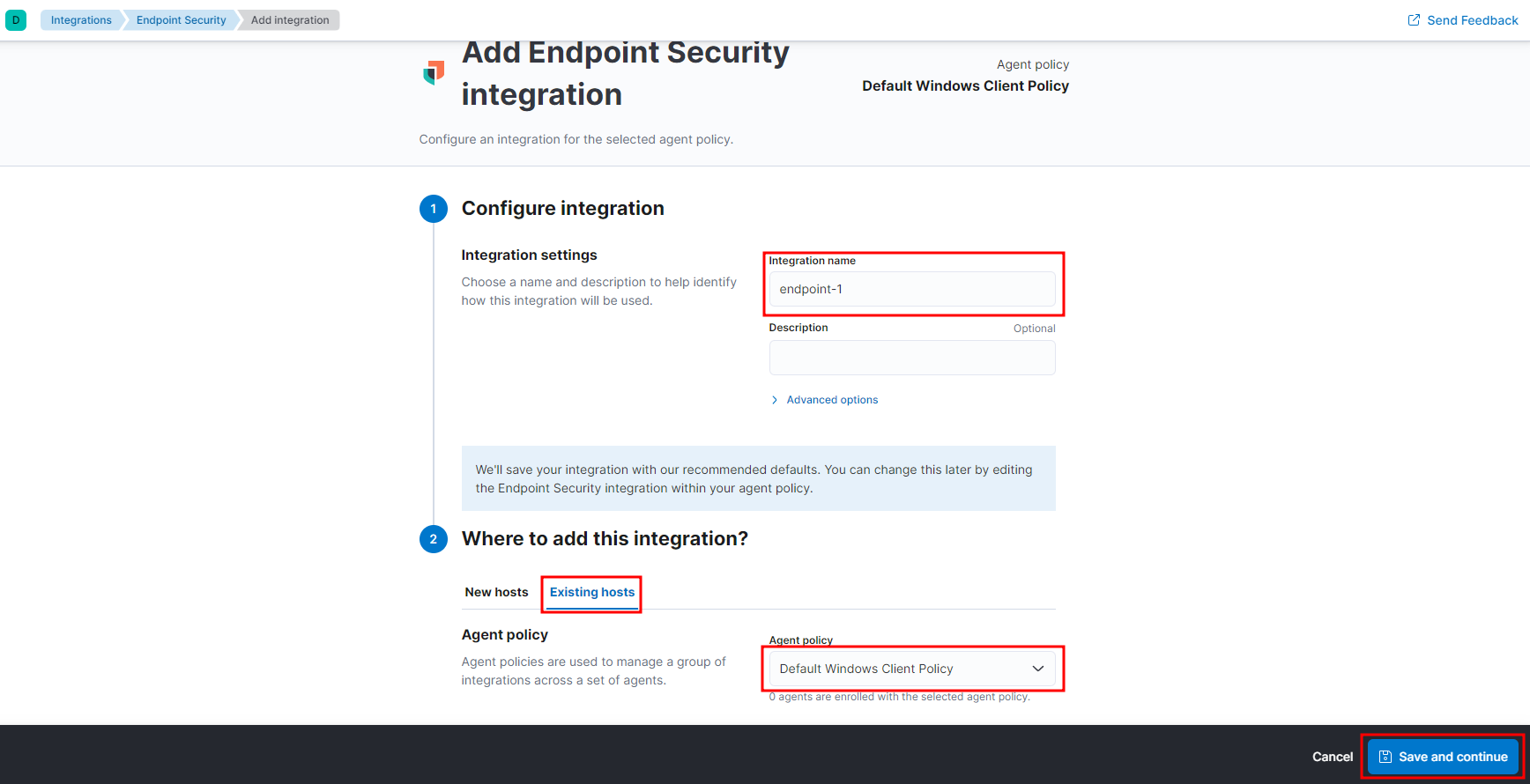Image resolution: width=1530 pixels, height=784 pixels.
Task: Click the Add integration breadcrumb
Action: (290, 20)
